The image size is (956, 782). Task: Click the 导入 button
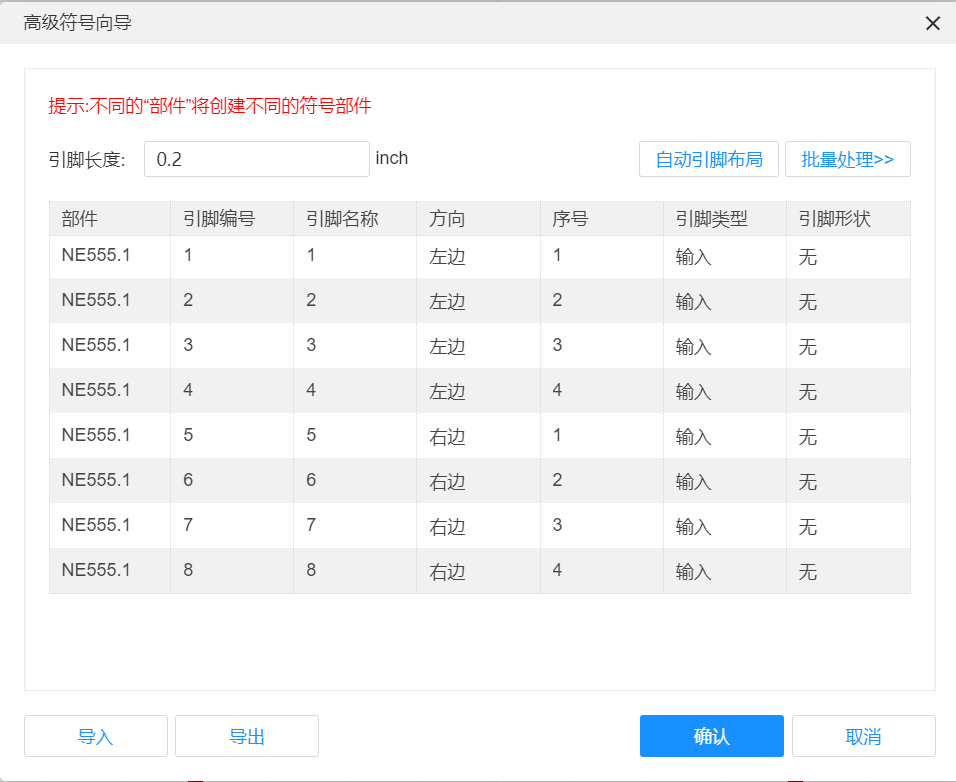tap(96, 736)
